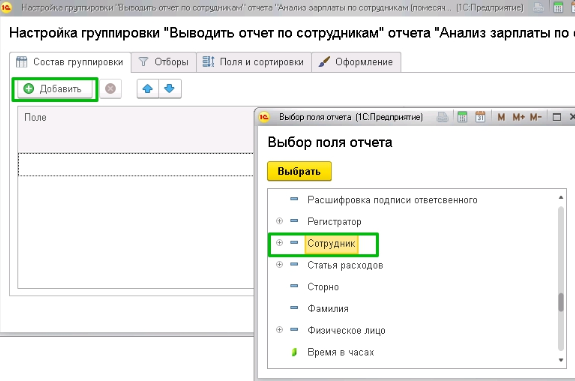This screenshot has height=381, width=575.
Task: Open the Отборы tab
Action: (164, 62)
